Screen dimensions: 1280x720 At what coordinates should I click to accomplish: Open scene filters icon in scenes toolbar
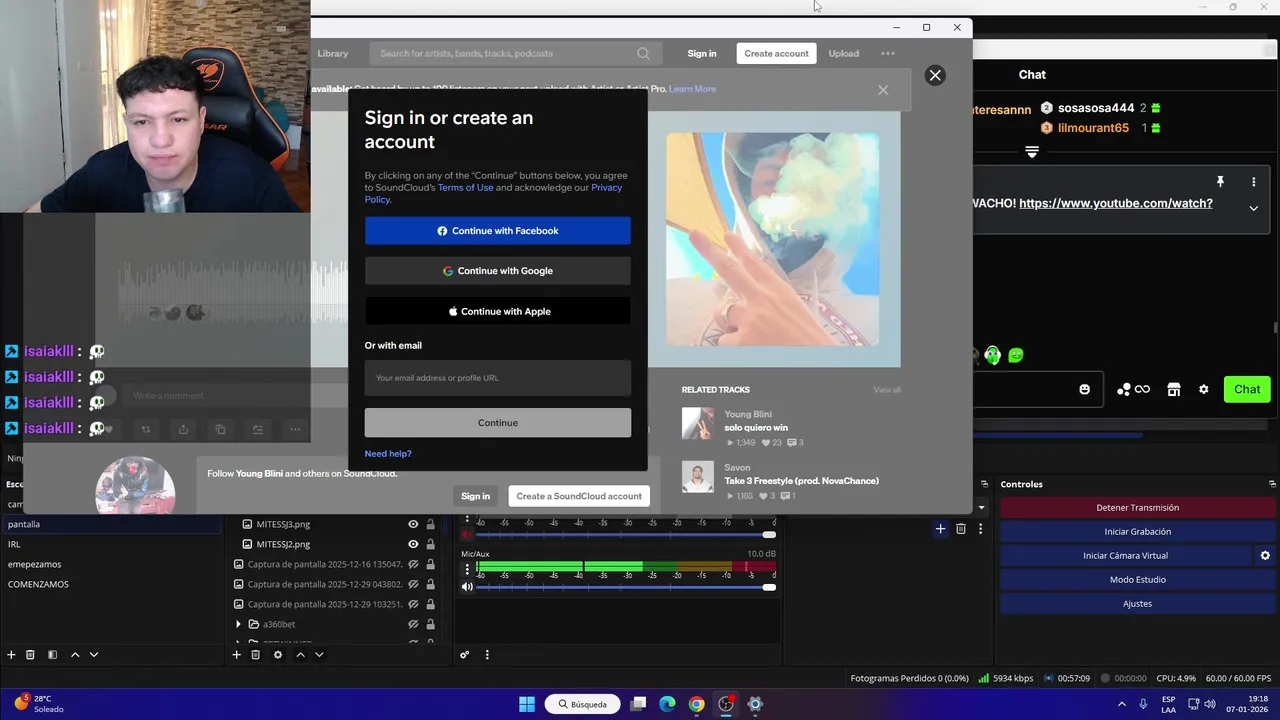pos(52,655)
